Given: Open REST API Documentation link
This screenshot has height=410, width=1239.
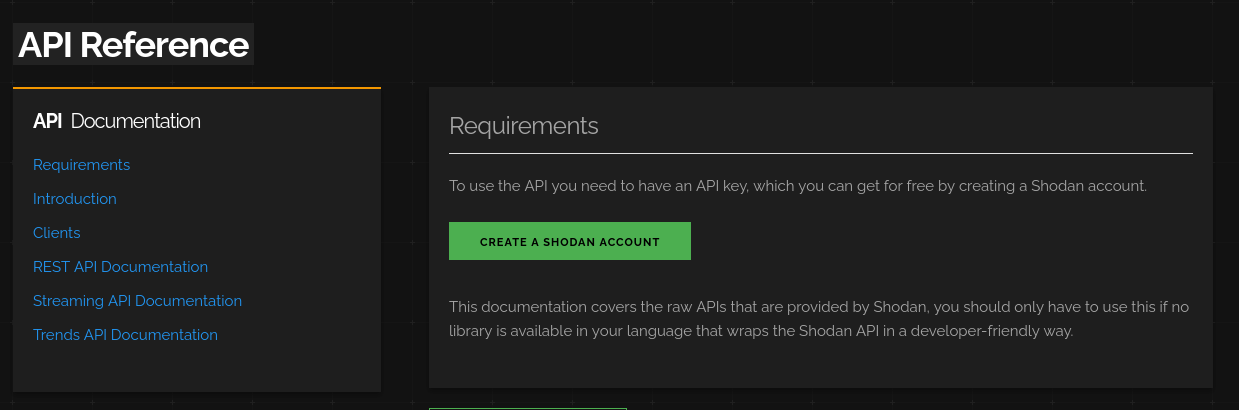Looking at the screenshot, I should pos(120,267).
